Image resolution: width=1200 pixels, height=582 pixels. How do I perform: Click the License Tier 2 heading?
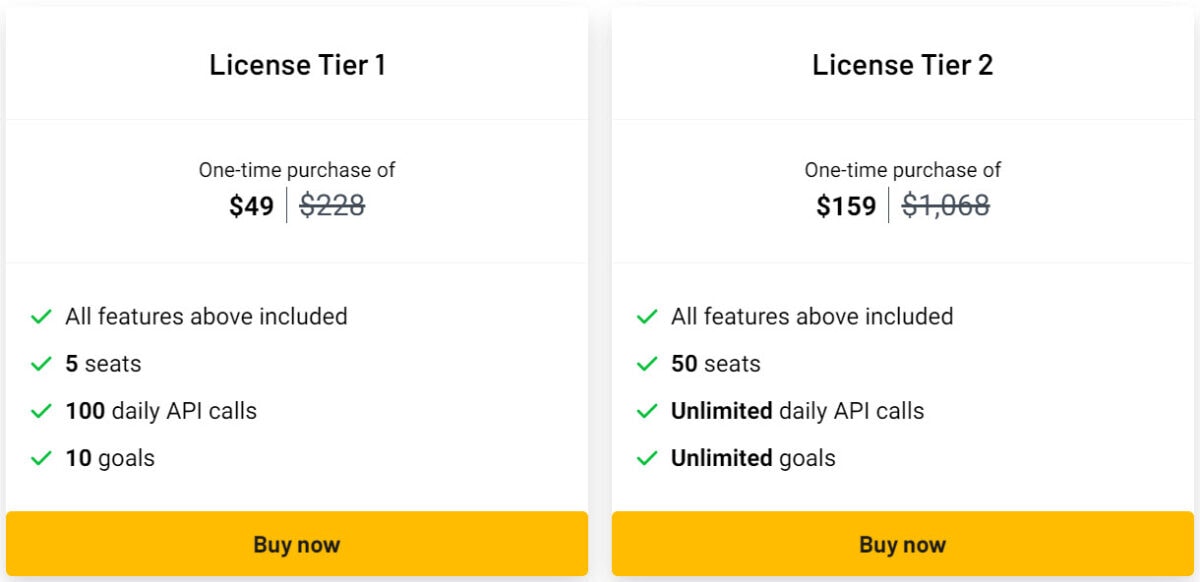click(902, 64)
